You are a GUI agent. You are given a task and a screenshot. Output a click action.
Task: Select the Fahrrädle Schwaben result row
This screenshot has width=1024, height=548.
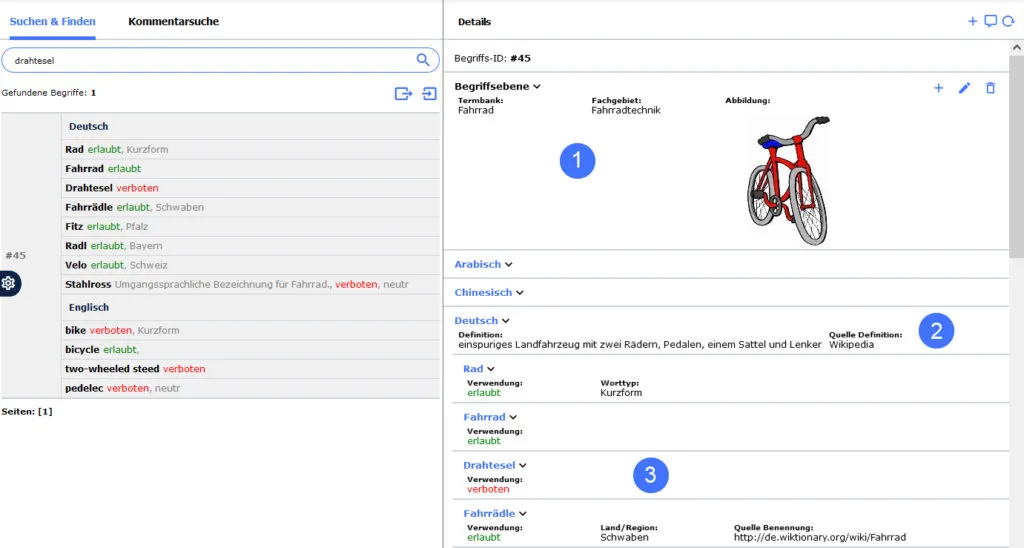click(x=251, y=207)
